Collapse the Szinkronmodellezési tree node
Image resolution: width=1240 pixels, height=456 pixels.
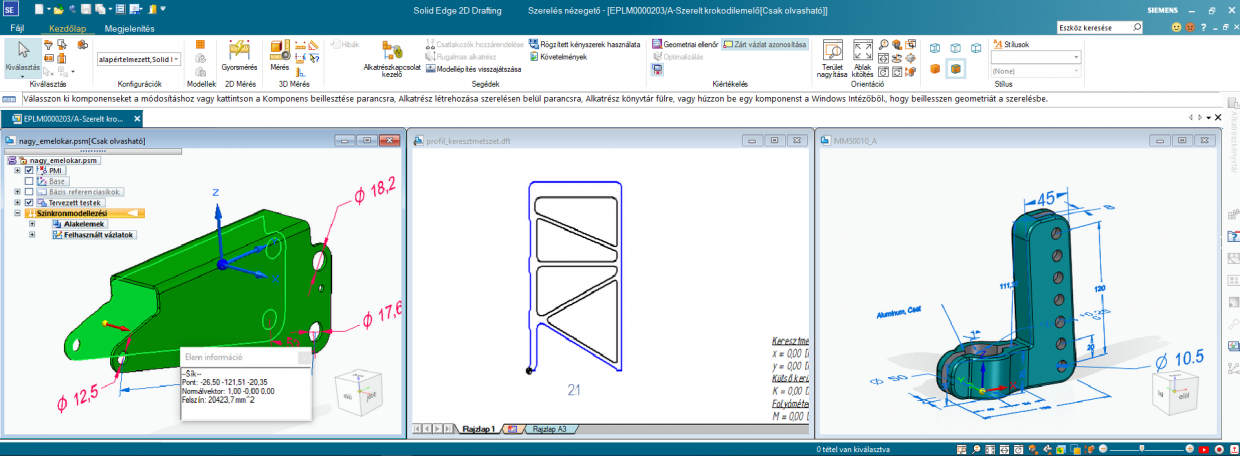tap(17, 214)
